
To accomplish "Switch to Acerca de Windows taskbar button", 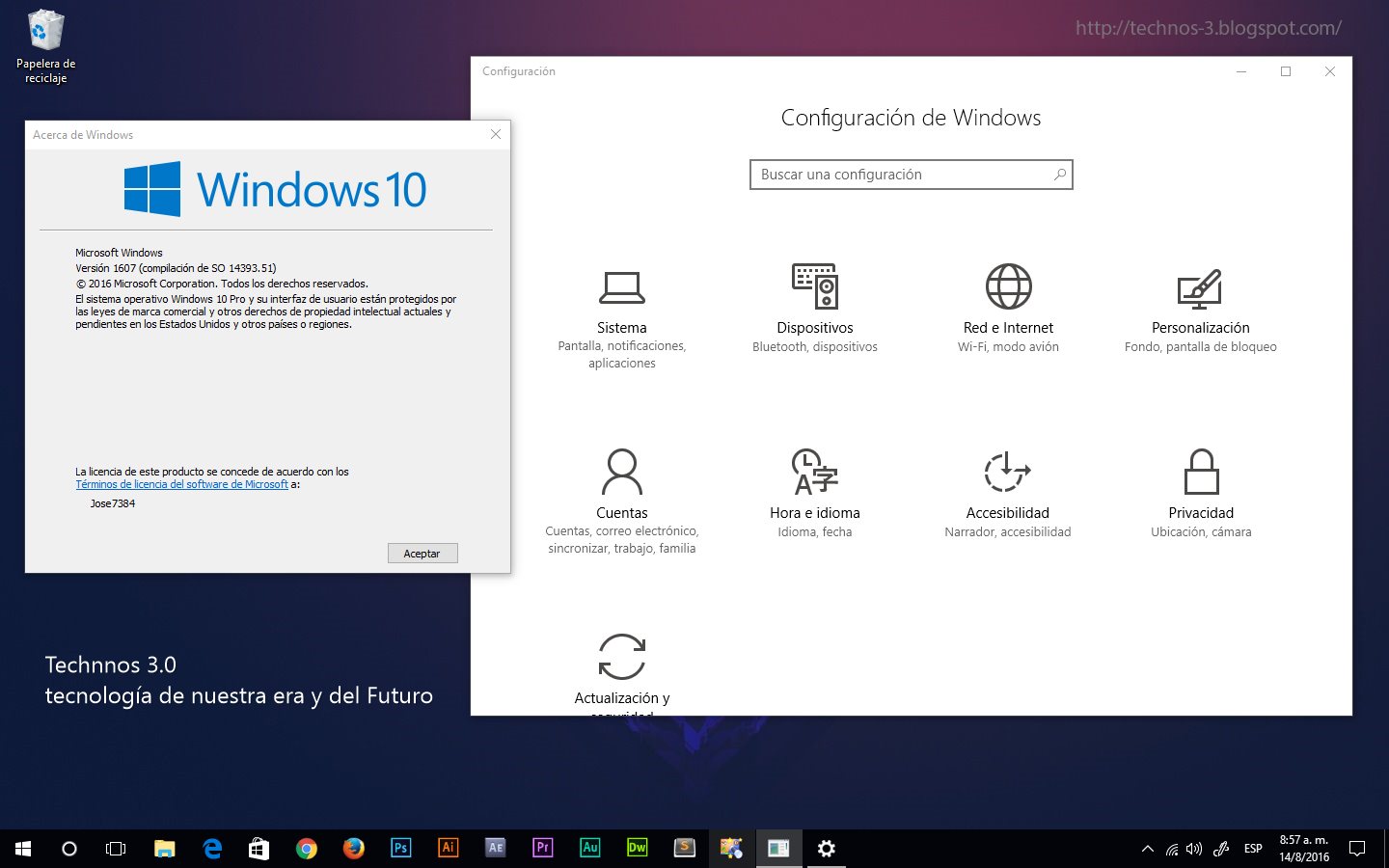I will (779, 849).
